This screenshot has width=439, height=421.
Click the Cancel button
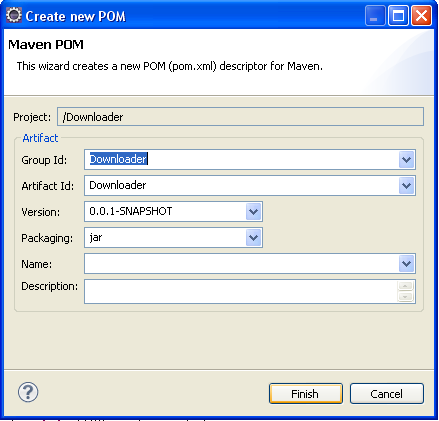(x=387, y=394)
